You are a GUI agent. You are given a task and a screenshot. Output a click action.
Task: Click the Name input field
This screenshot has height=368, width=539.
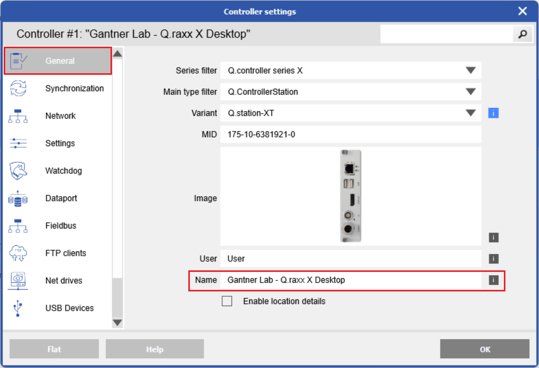click(x=351, y=280)
